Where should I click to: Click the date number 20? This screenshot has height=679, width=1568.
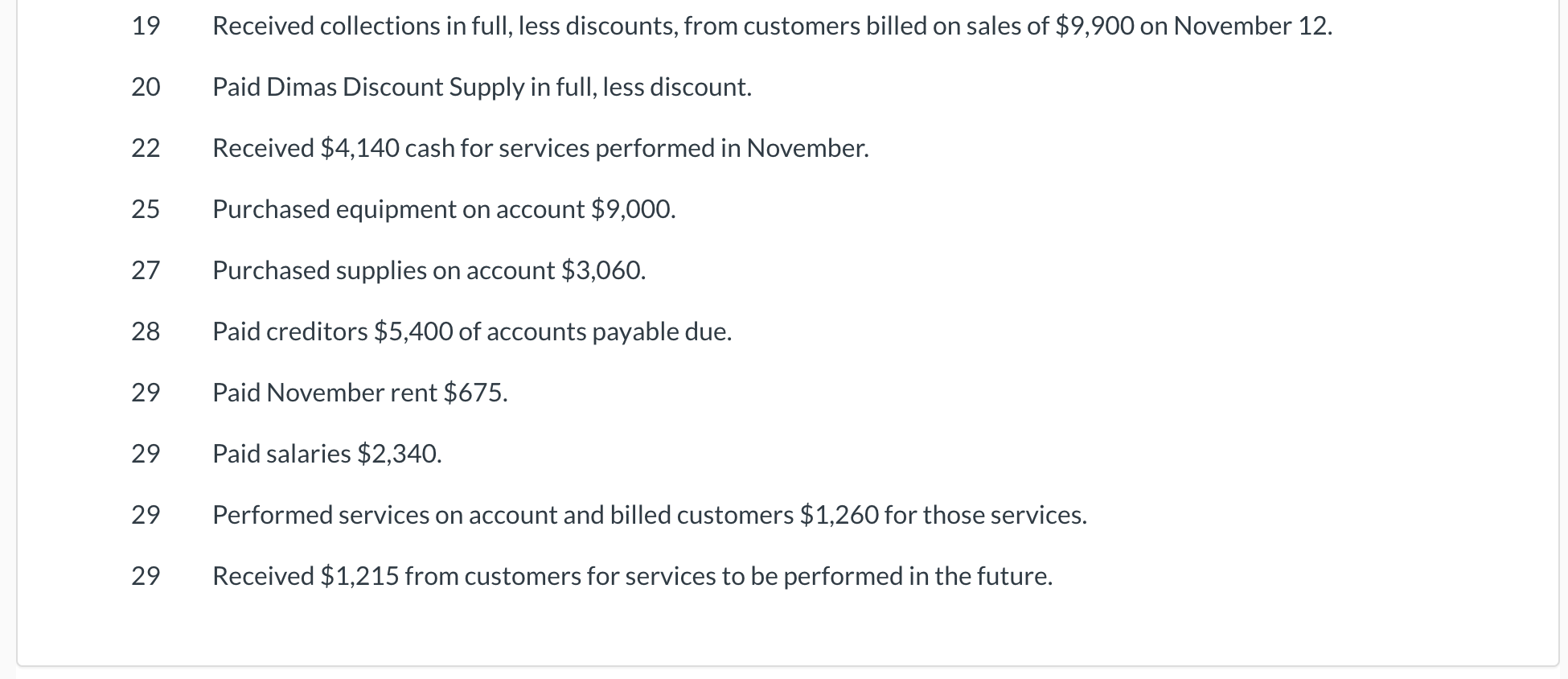click(146, 87)
